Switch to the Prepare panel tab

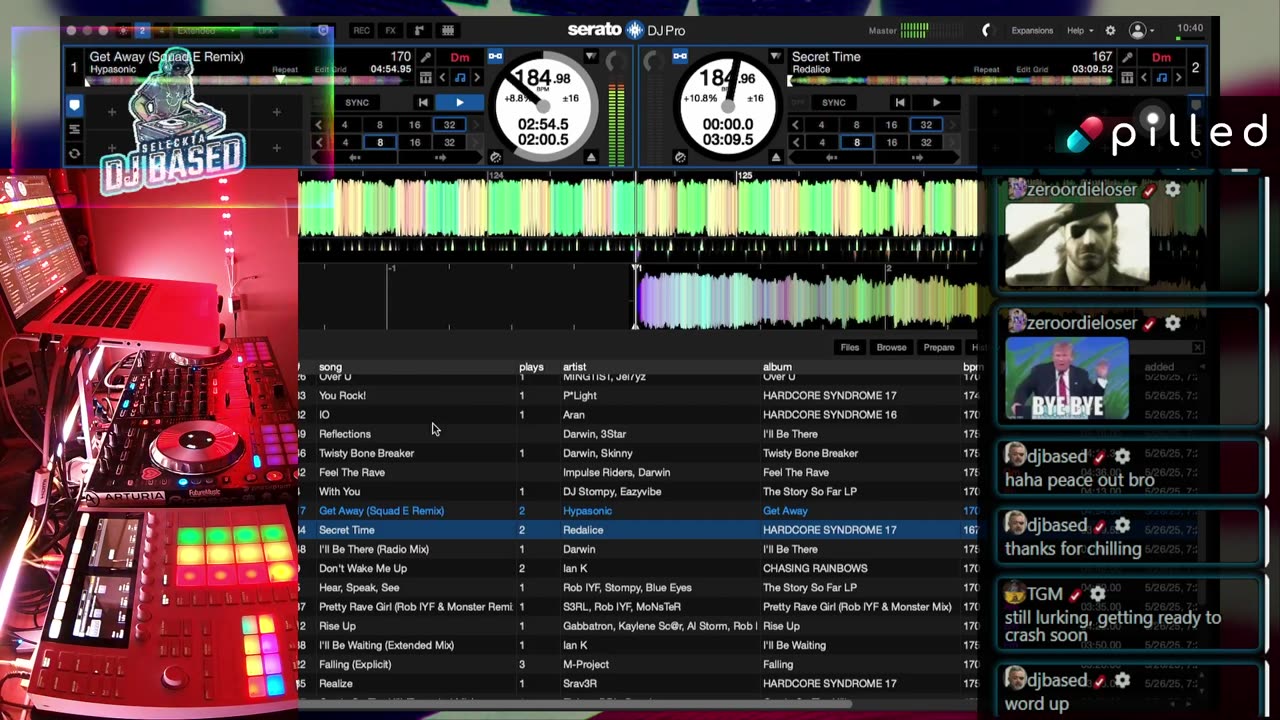(939, 347)
